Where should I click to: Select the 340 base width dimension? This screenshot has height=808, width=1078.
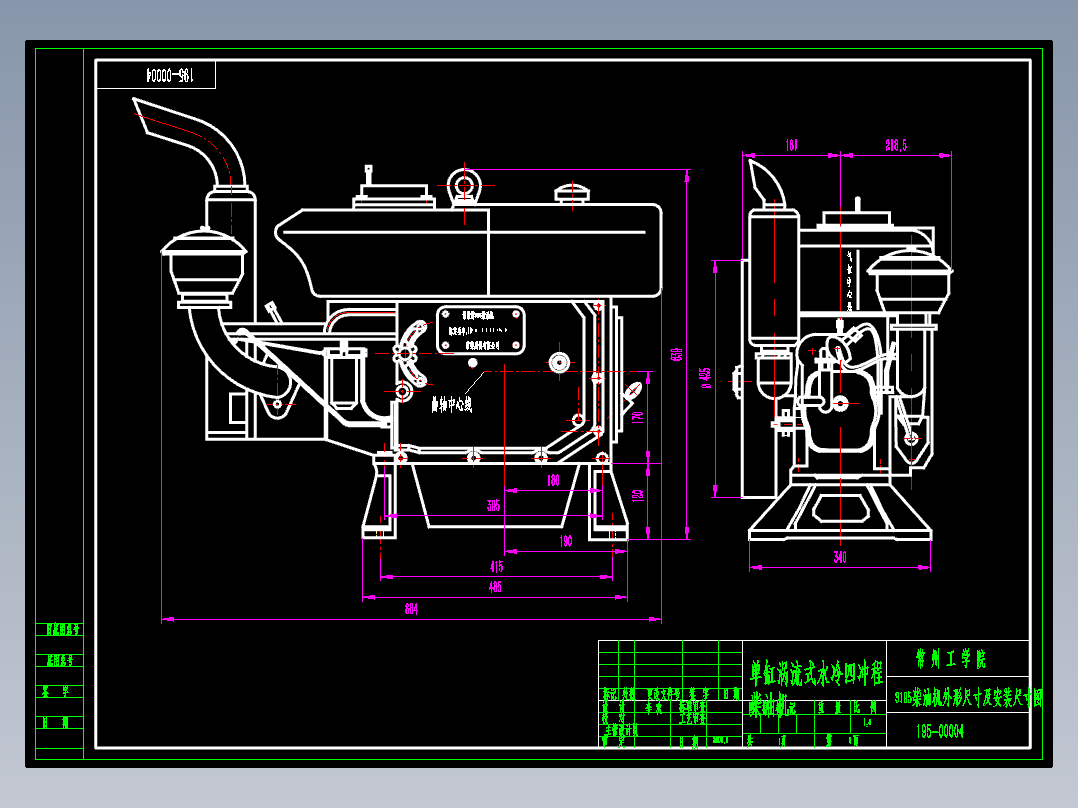click(x=840, y=557)
